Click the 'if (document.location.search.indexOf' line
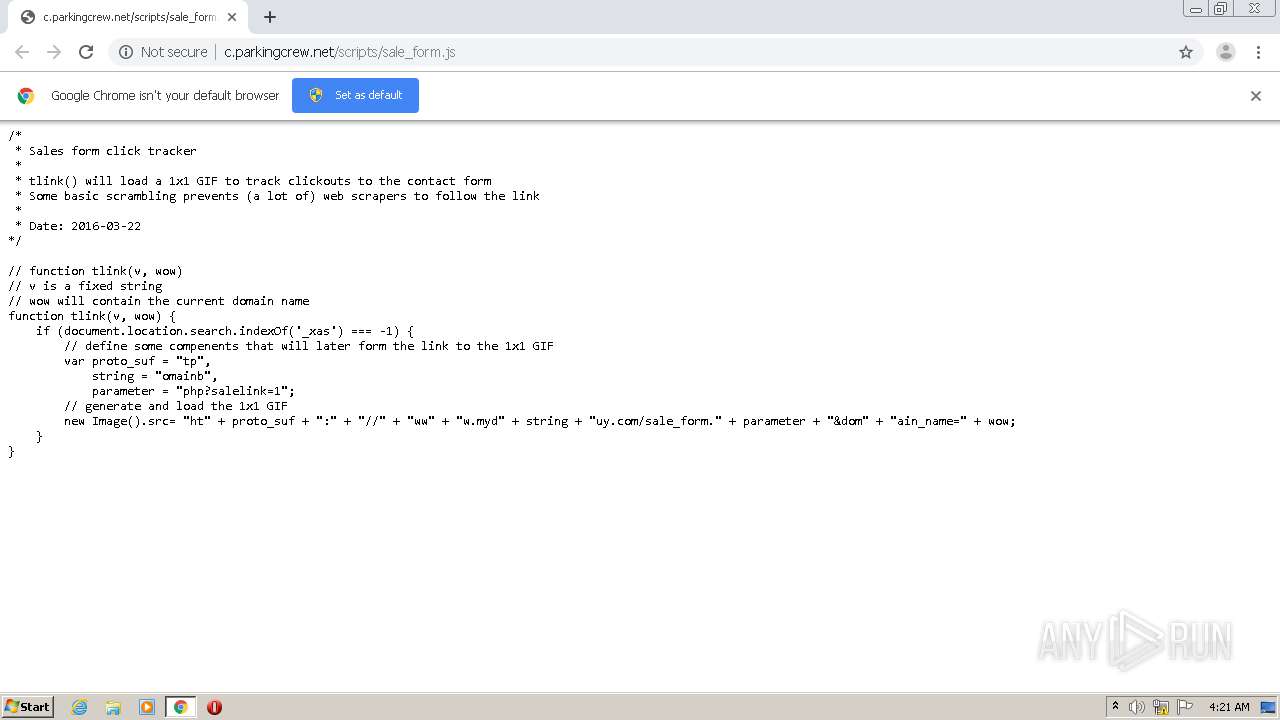 (225, 331)
